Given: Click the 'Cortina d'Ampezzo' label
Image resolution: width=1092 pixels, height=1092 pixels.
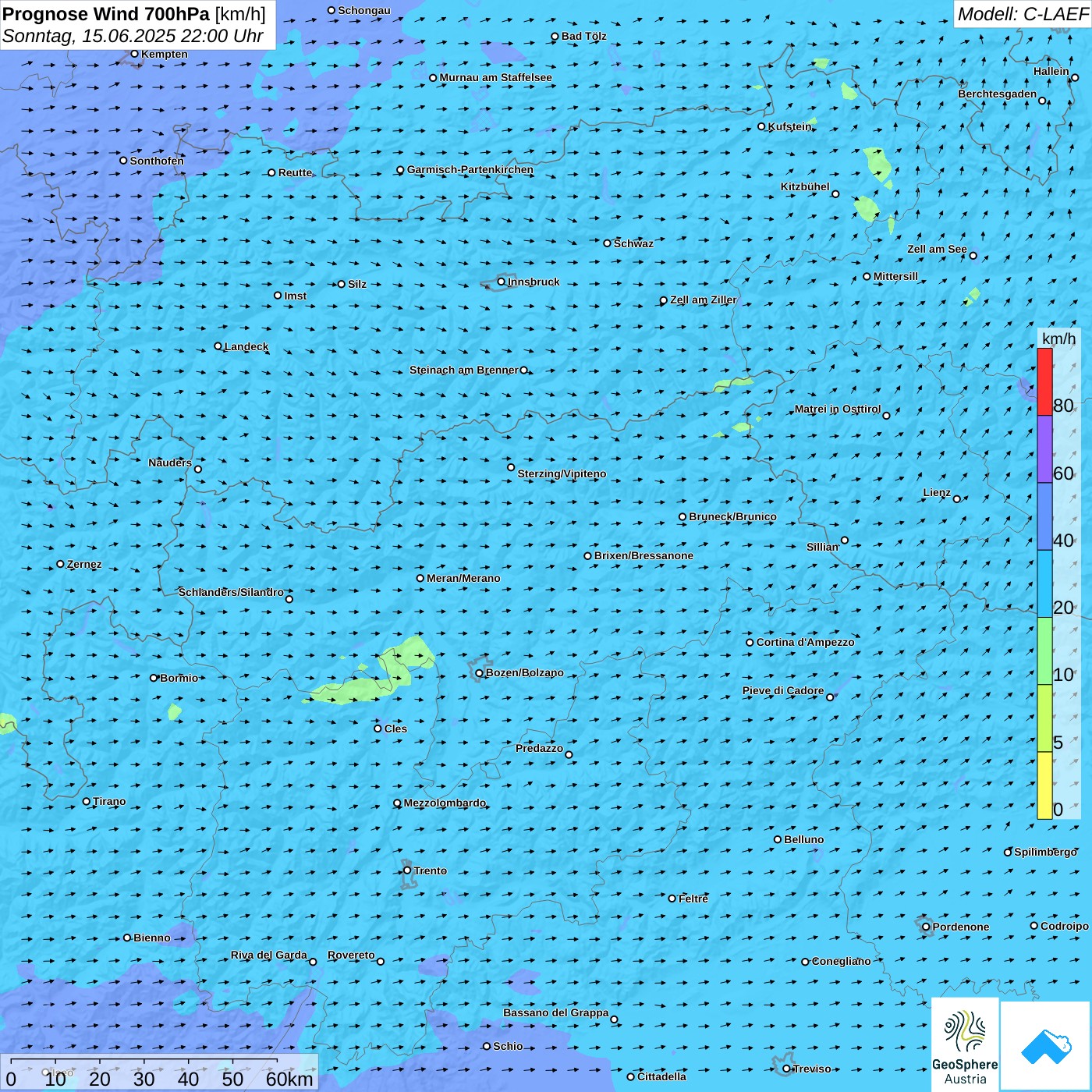Looking at the screenshot, I should click(805, 642).
